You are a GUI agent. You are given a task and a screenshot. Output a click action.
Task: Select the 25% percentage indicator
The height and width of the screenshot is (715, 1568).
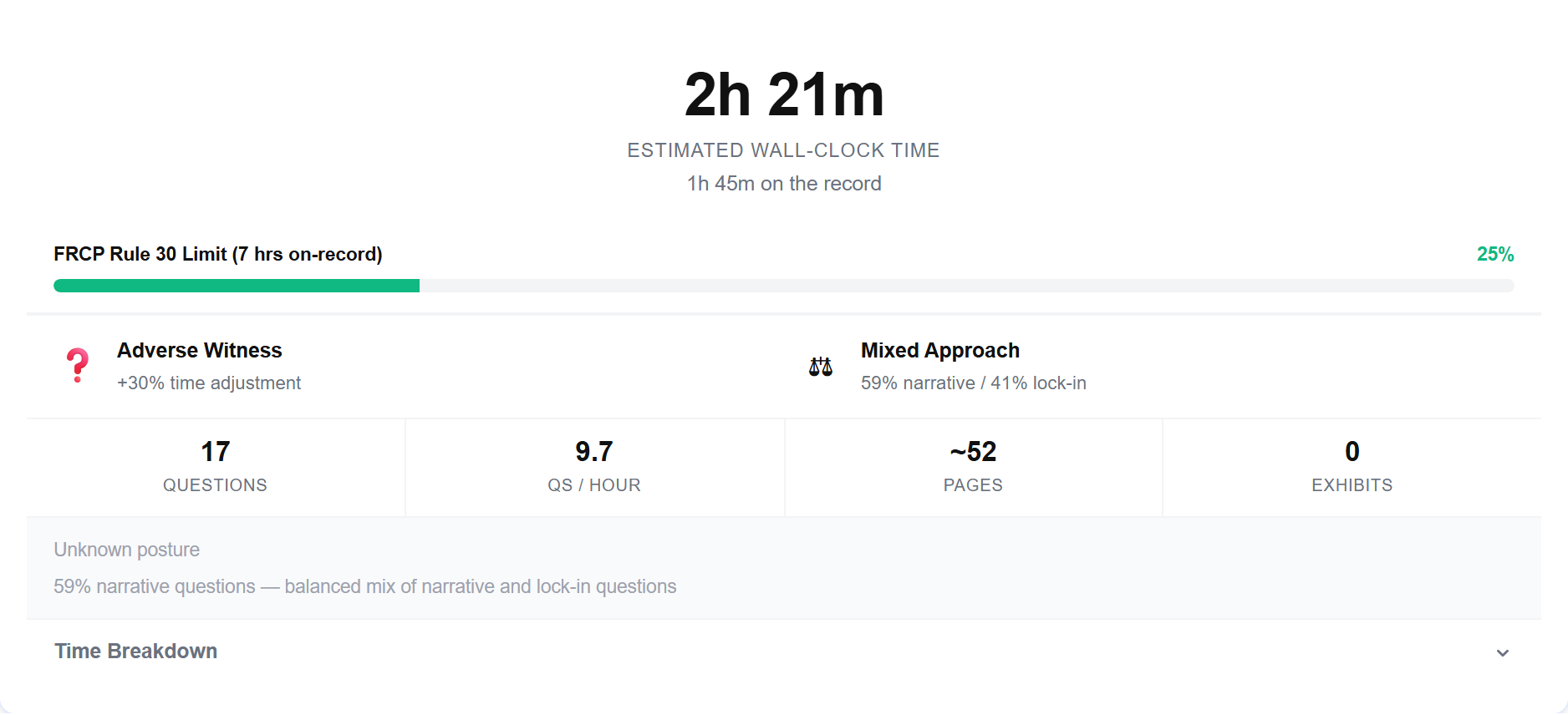pos(1494,254)
